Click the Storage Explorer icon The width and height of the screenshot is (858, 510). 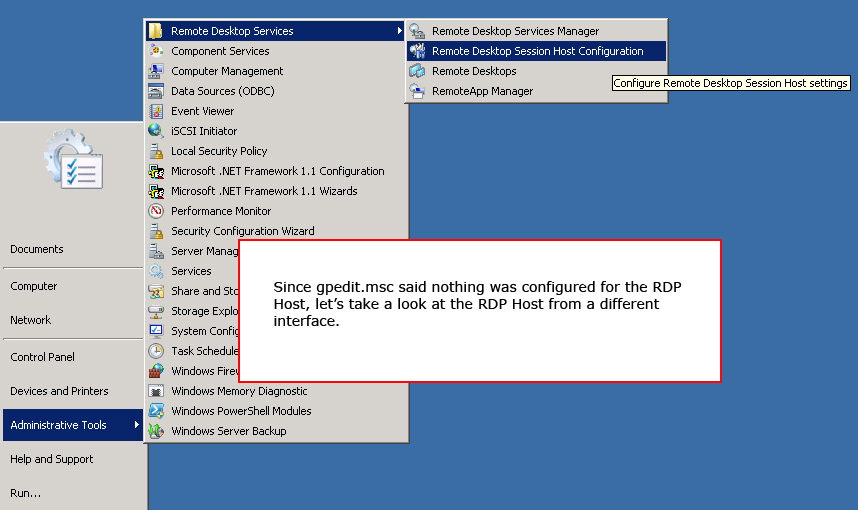pyautogui.click(x=156, y=311)
